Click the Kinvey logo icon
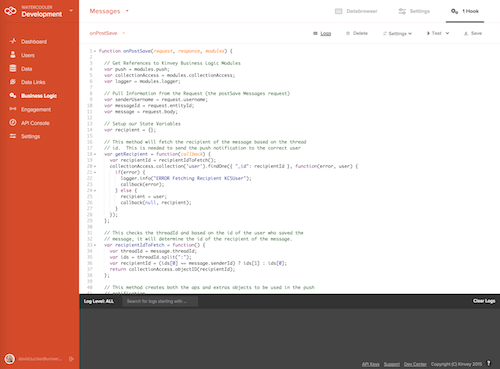Viewport: 500px width, 369px height. (10, 11)
